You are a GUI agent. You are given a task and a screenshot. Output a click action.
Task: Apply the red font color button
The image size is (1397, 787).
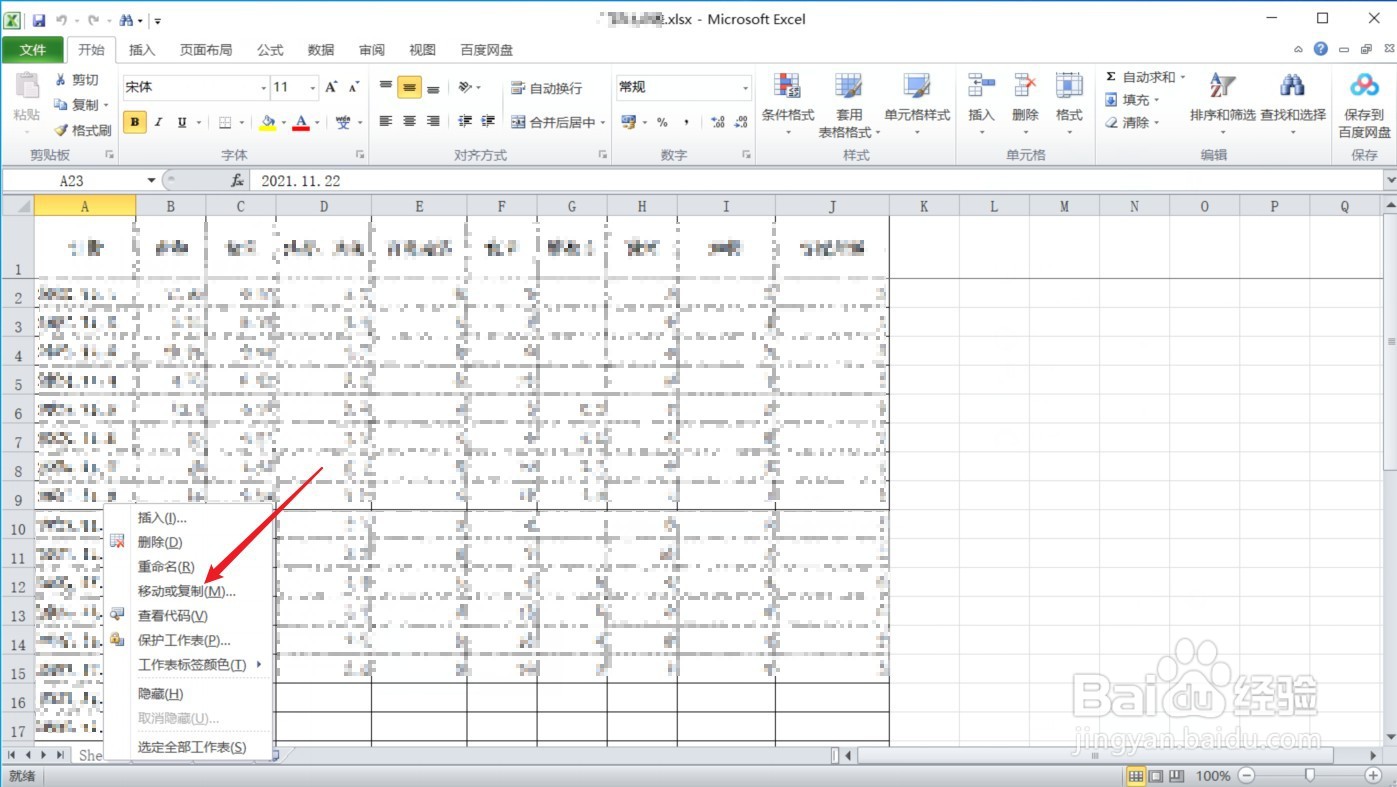click(x=301, y=122)
